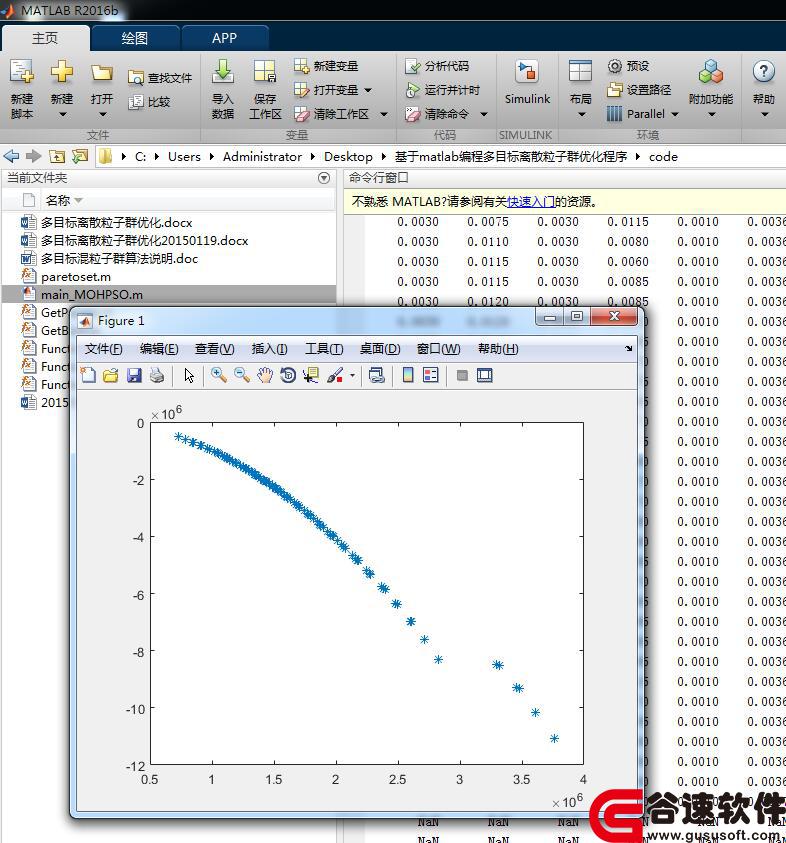The height and width of the screenshot is (843, 786).
Task: Open Current Folder panel actions menu
Action: coord(324,178)
